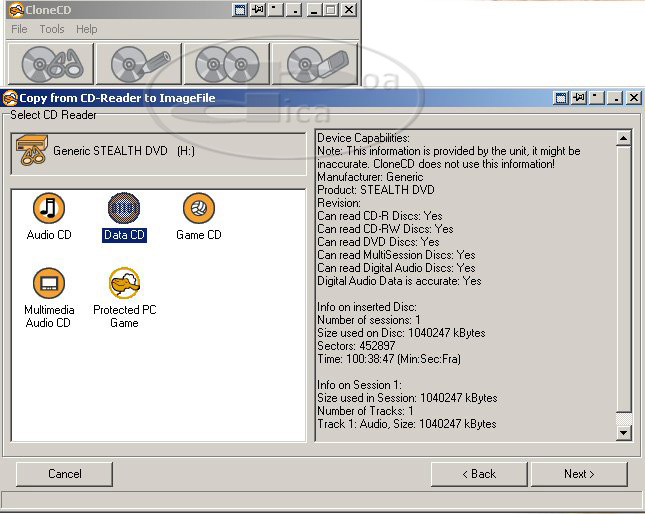Select the Audio CD profile icon

click(48, 210)
